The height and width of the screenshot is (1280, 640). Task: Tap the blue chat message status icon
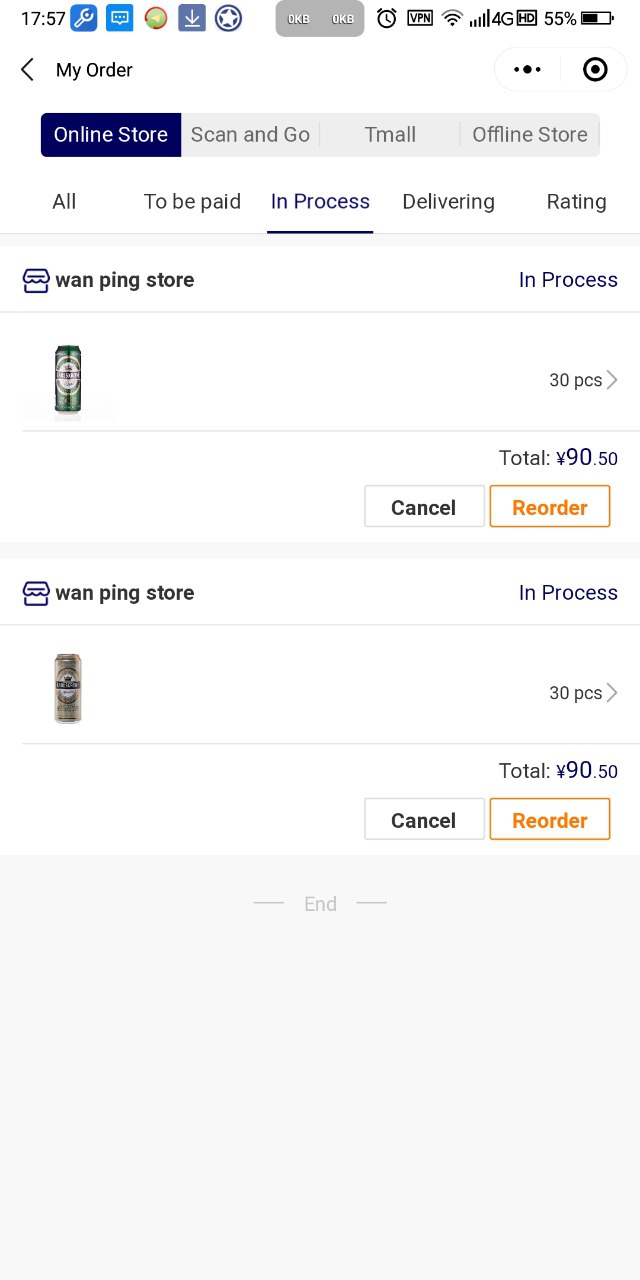pyautogui.click(x=120, y=18)
